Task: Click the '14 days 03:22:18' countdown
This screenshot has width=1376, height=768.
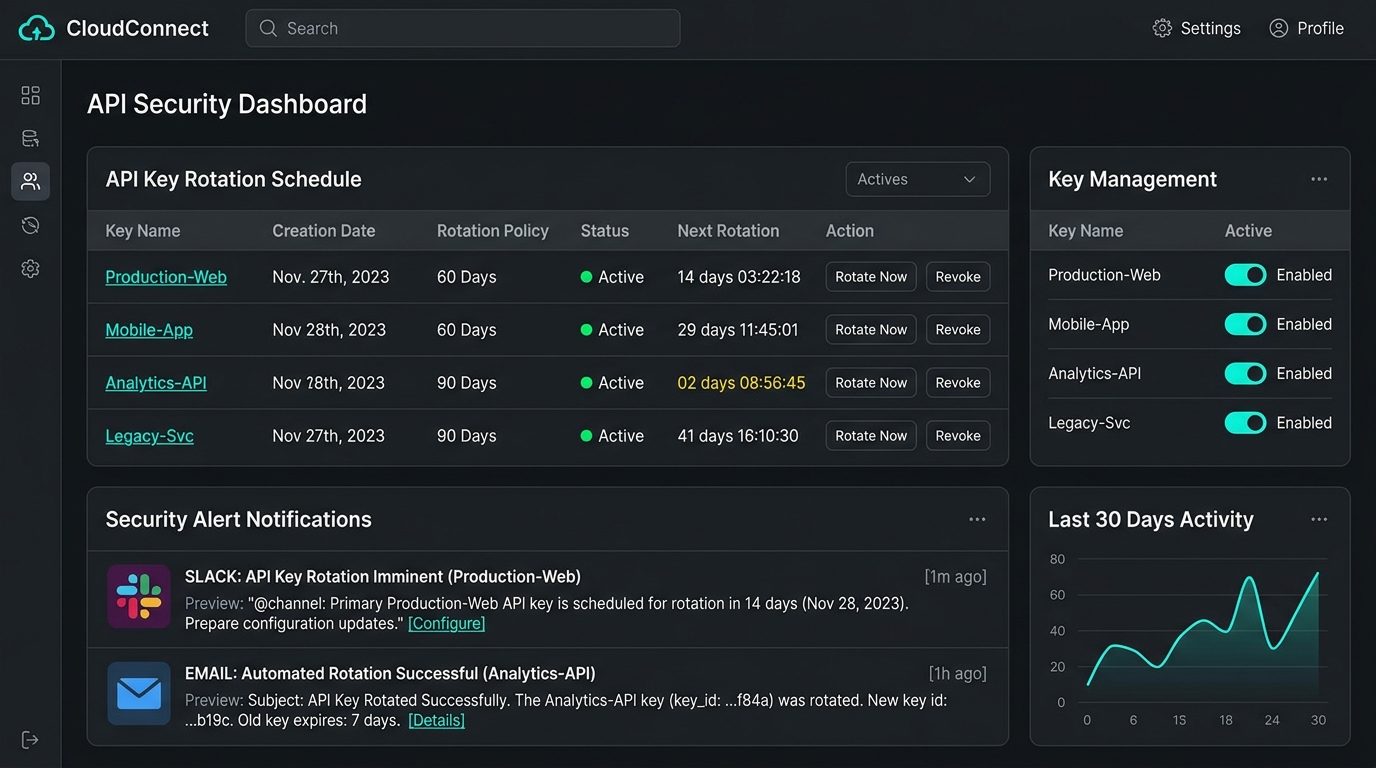Action: pos(739,277)
